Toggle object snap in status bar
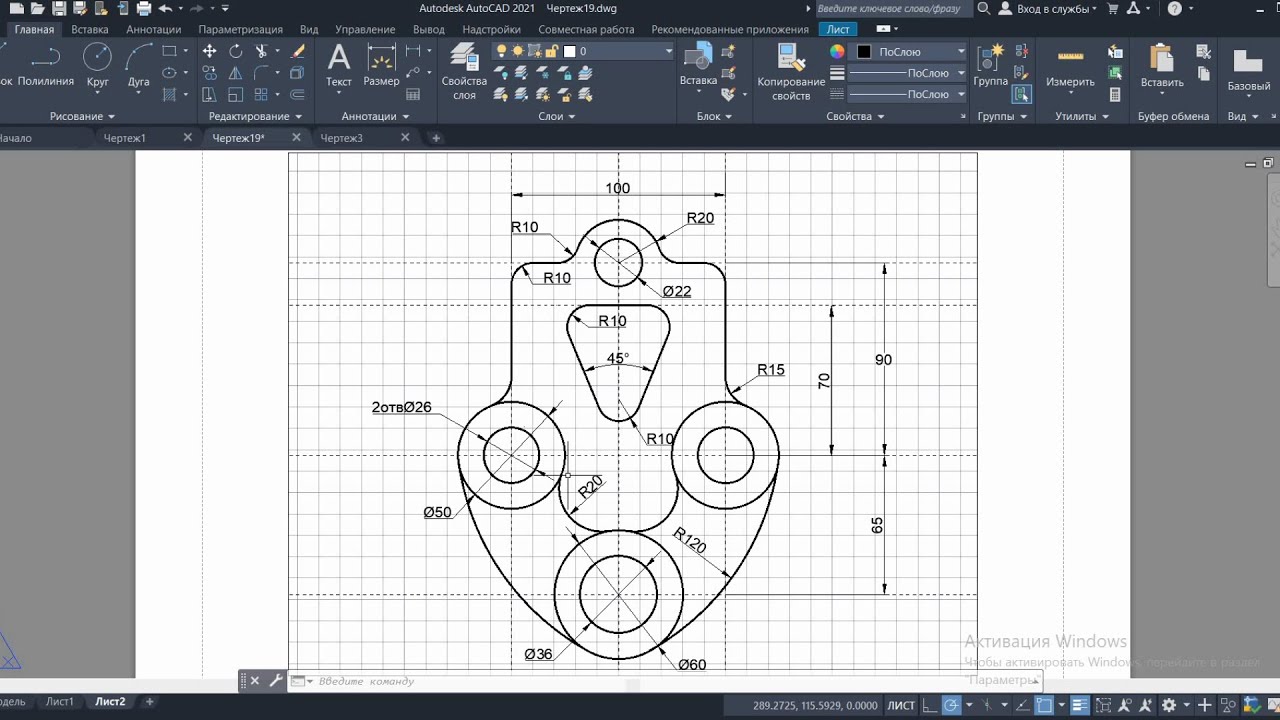This screenshot has width=1280, height=720. pos(1044,705)
